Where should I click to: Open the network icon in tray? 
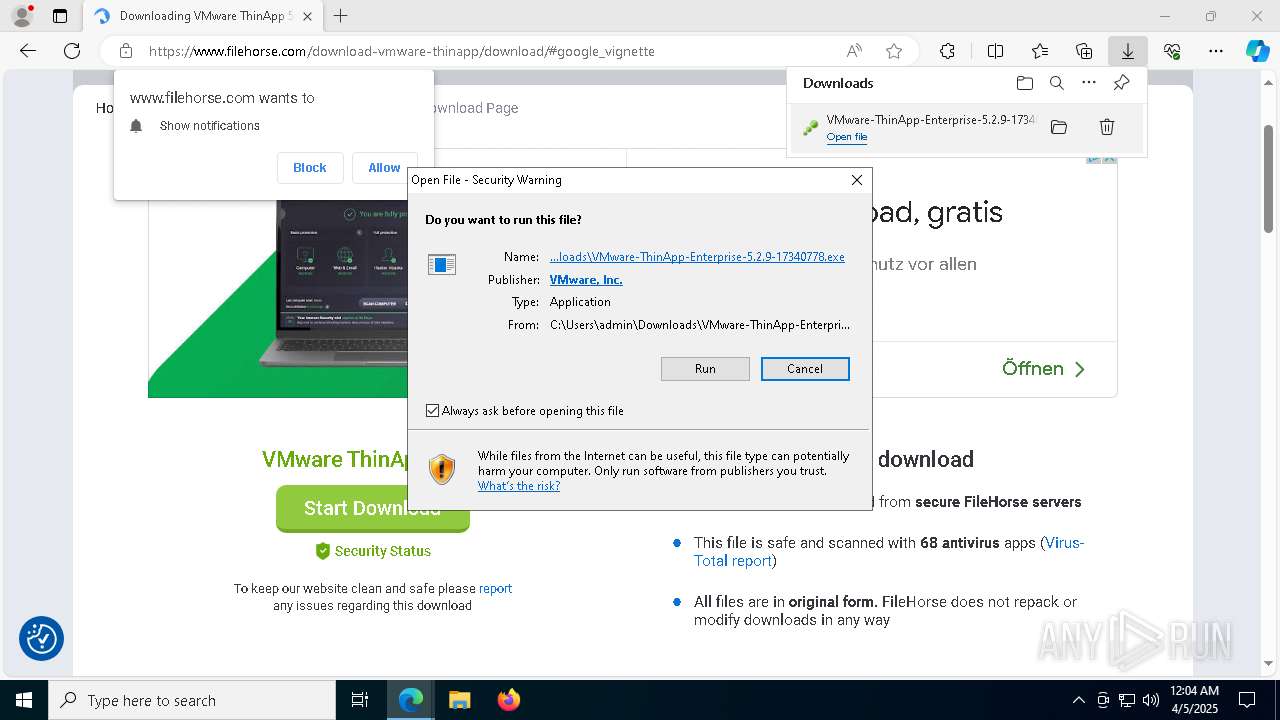[x=1127, y=700]
